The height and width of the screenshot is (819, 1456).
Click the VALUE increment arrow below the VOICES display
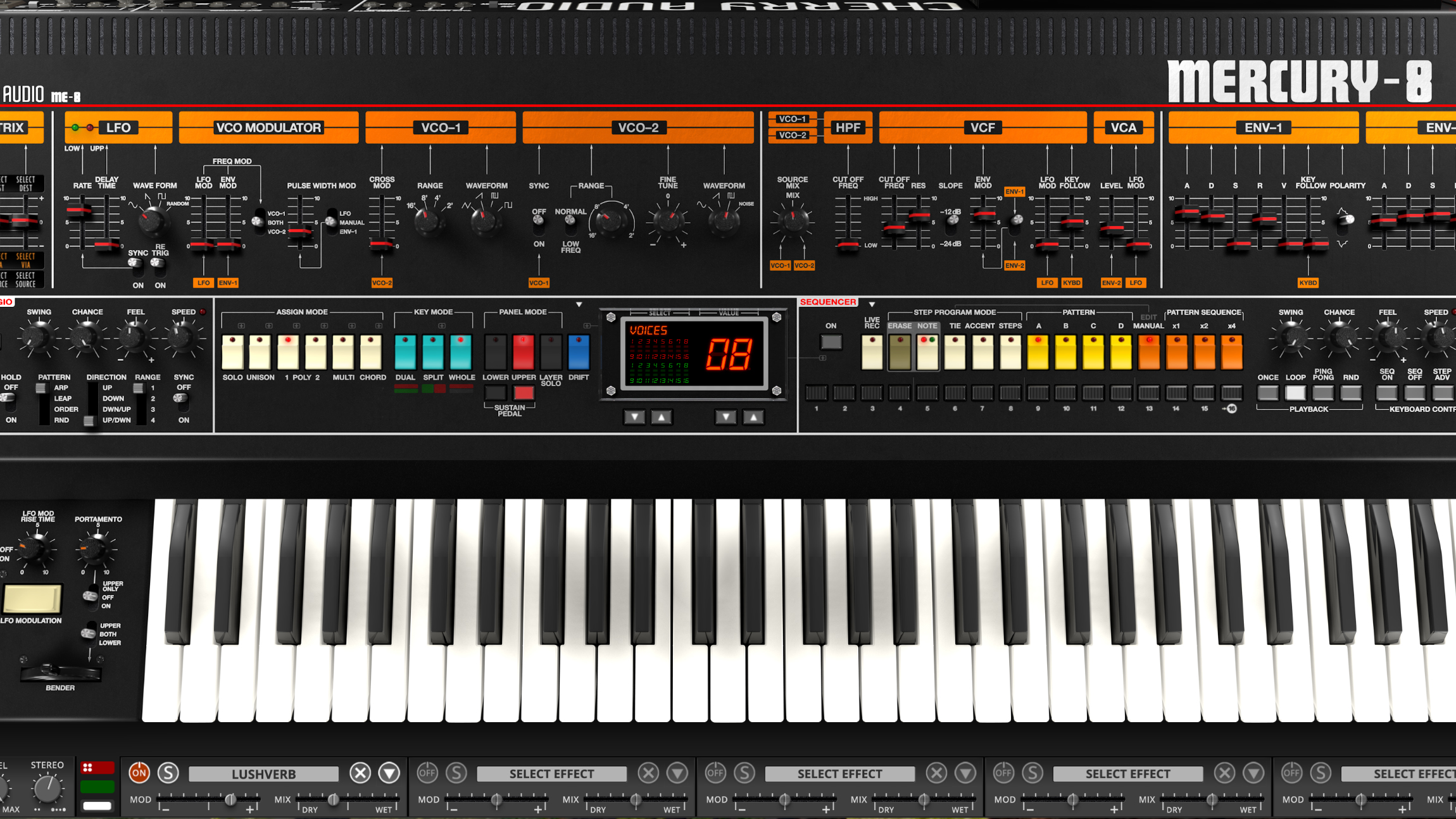[753, 417]
